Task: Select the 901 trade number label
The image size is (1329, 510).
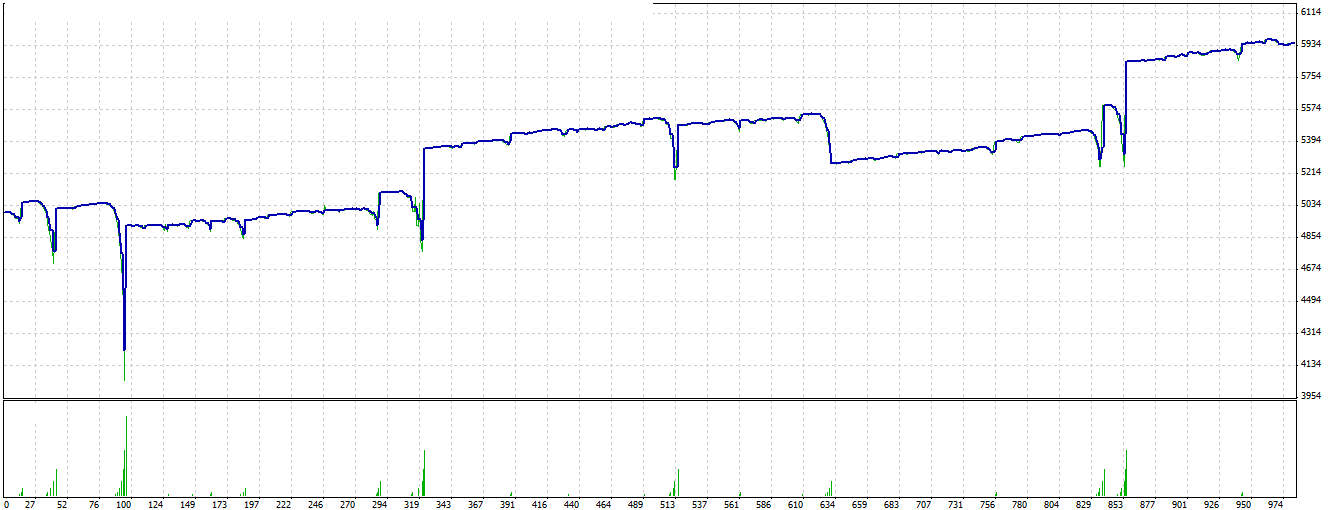Action: [1179, 504]
